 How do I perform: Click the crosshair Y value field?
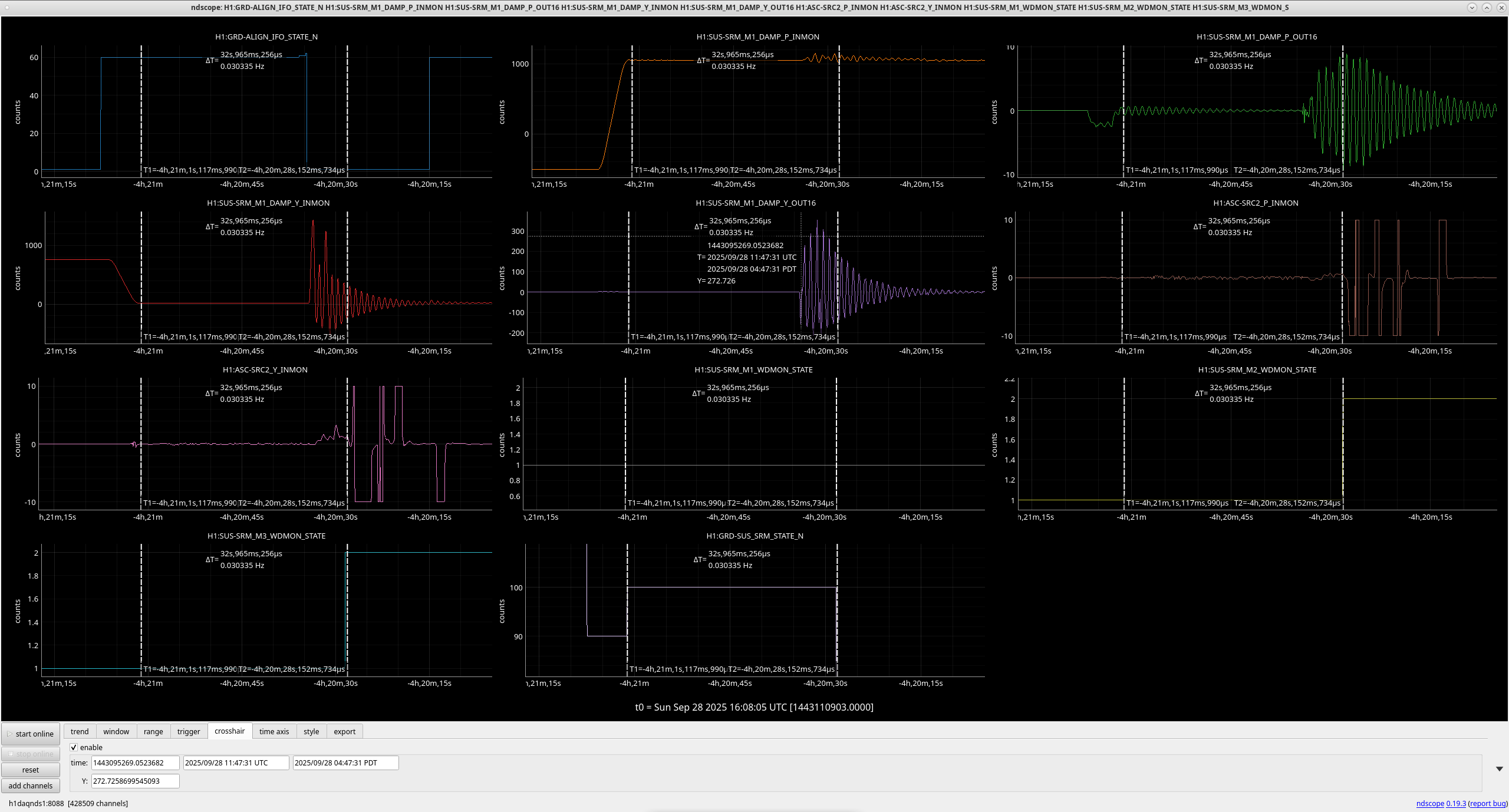click(x=135, y=781)
